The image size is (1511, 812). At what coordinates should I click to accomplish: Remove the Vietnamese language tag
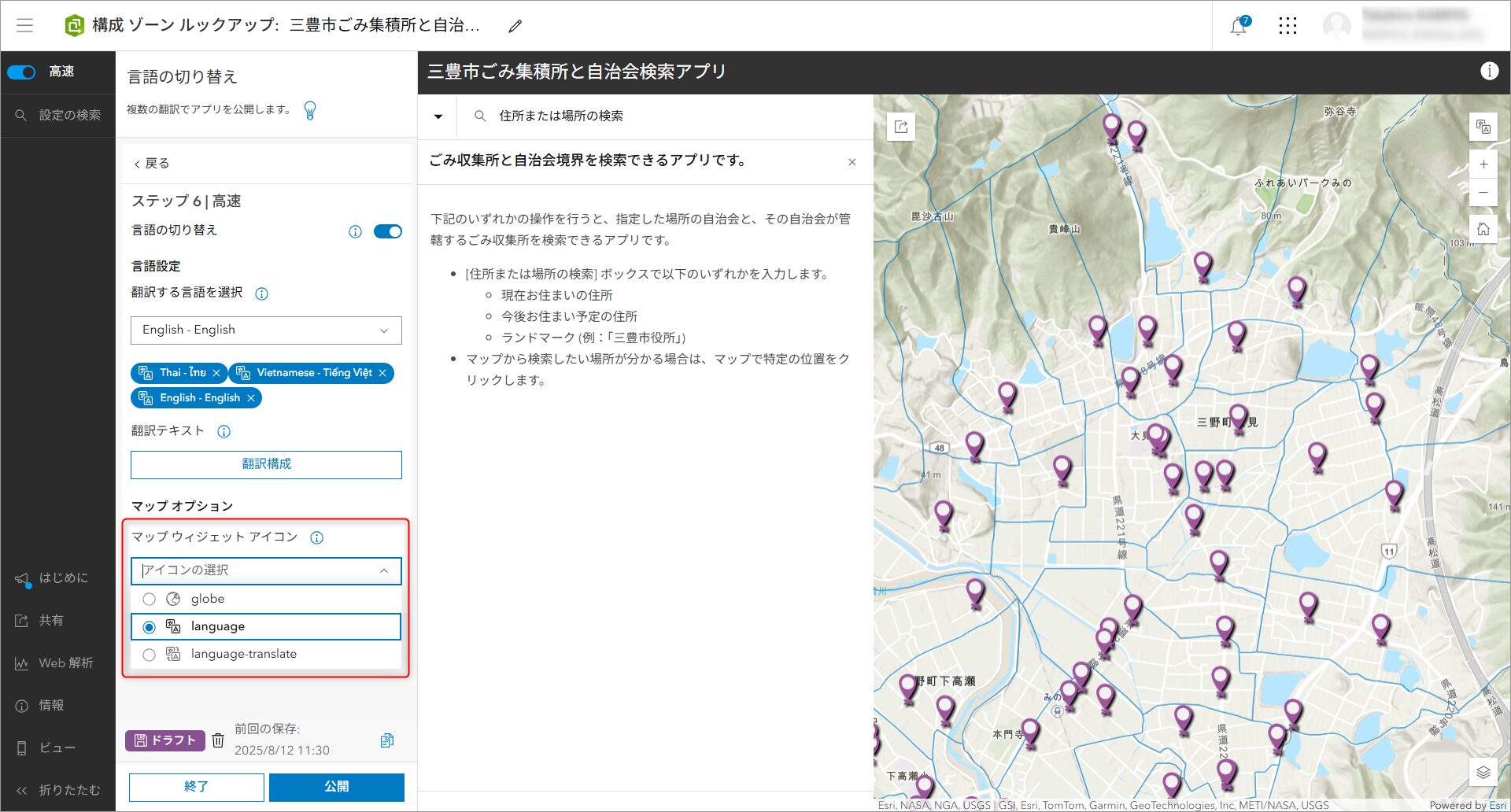pyautogui.click(x=382, y=373)
